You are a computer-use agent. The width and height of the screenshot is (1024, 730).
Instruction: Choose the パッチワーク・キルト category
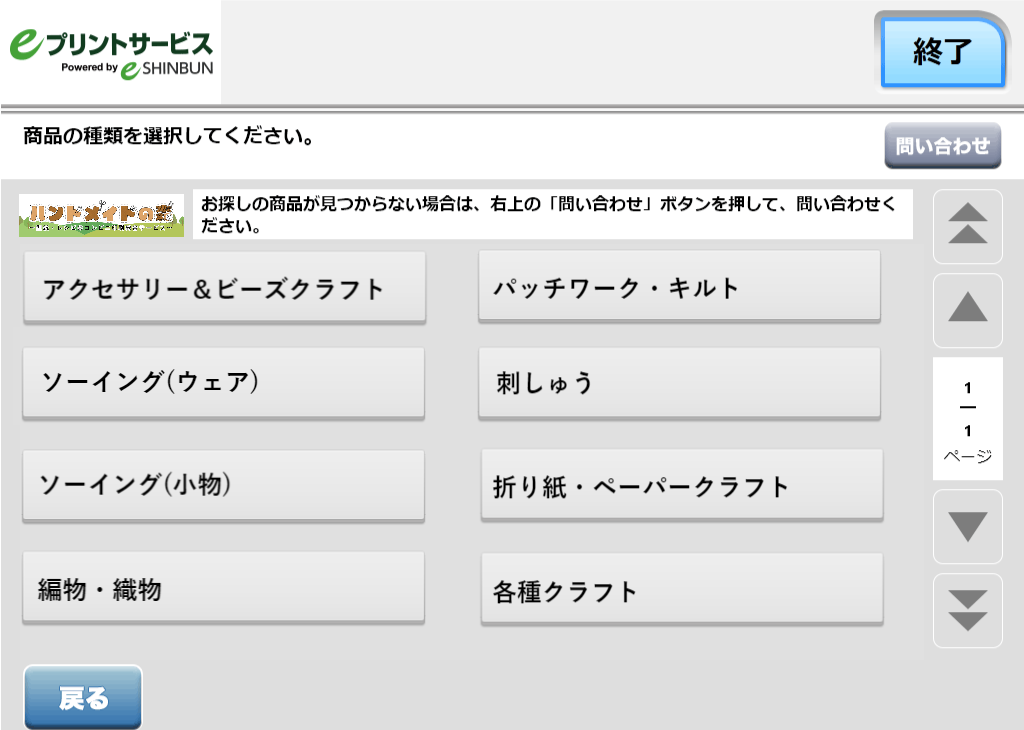[x=680, y=287]
